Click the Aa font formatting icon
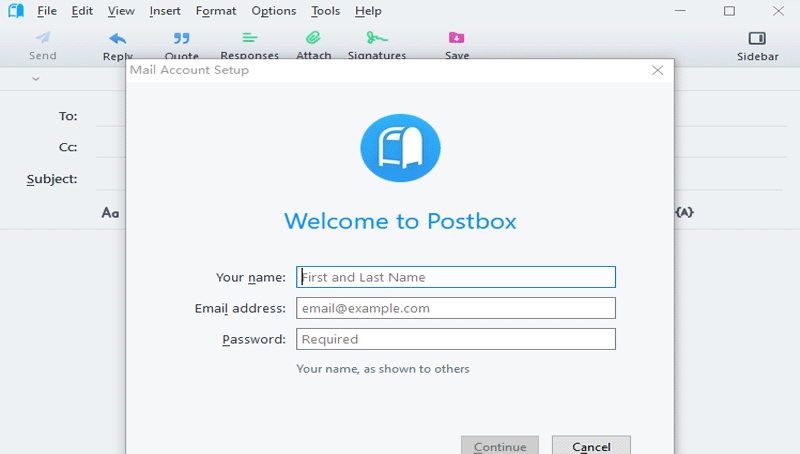Image resolution: width=800 pixels, height=454 pixels. pyautogui.click(x=110, y=213)
